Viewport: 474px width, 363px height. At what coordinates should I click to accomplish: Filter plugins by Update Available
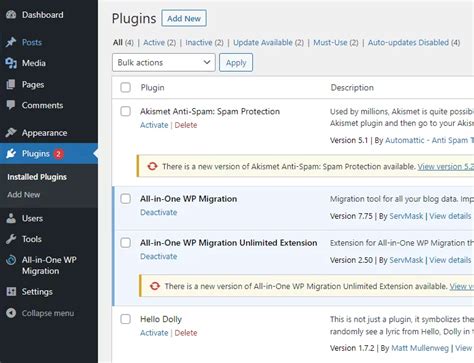click(263, 43)
